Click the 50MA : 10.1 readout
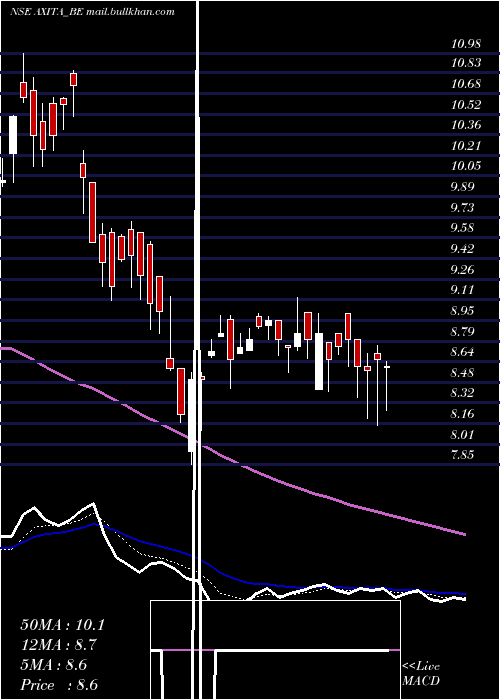 coord(62,625)
